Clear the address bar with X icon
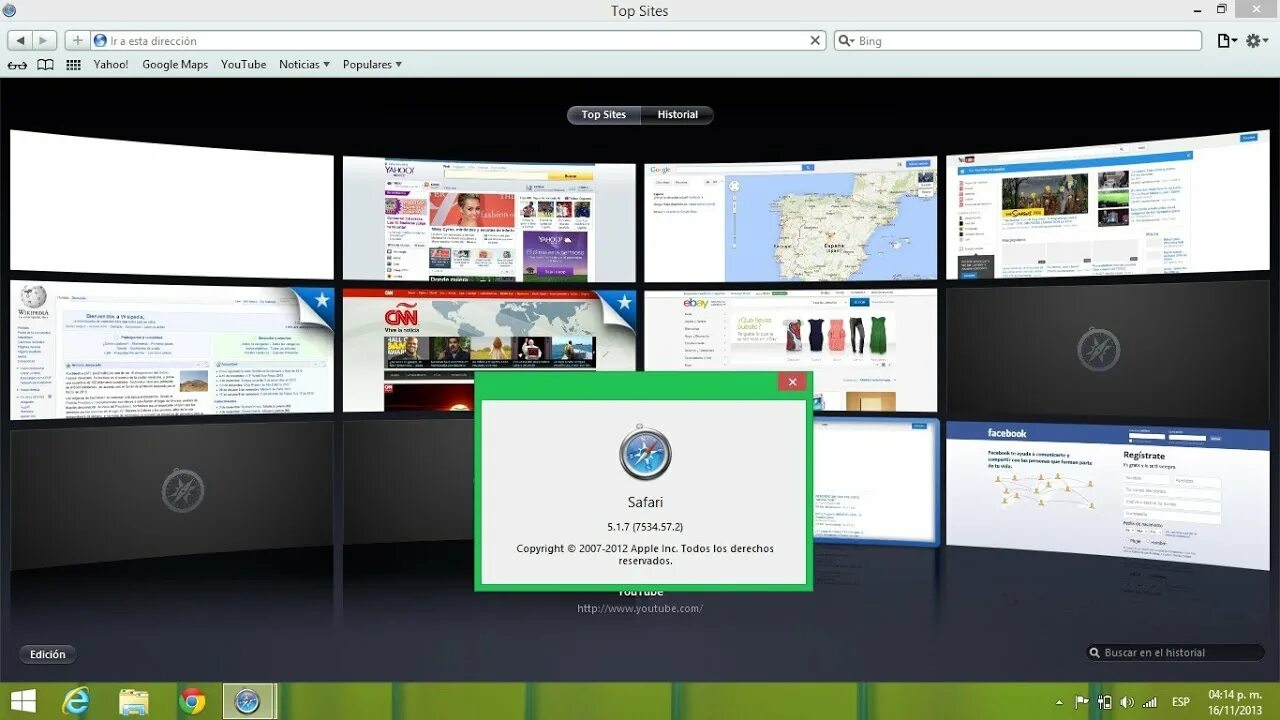The image size is (1280, 720). point(815,41)
